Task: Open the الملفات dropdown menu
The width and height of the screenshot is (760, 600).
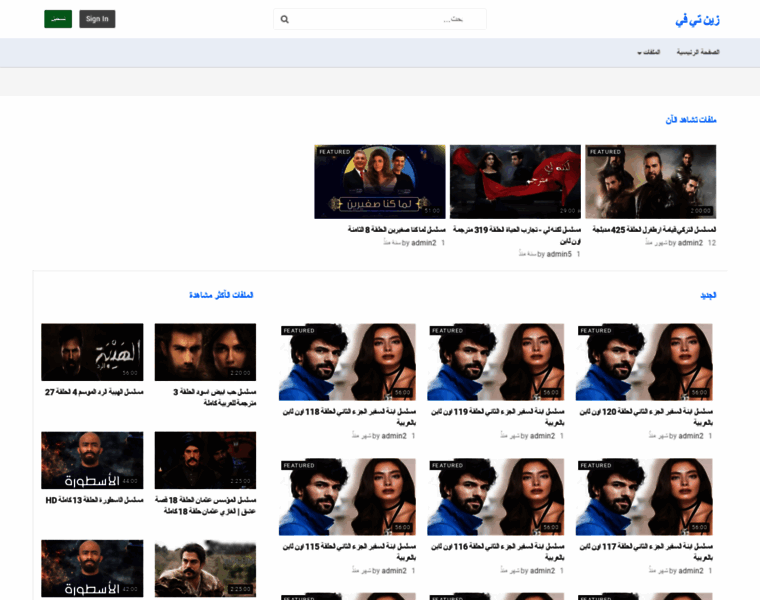Action: coord(649,51)
